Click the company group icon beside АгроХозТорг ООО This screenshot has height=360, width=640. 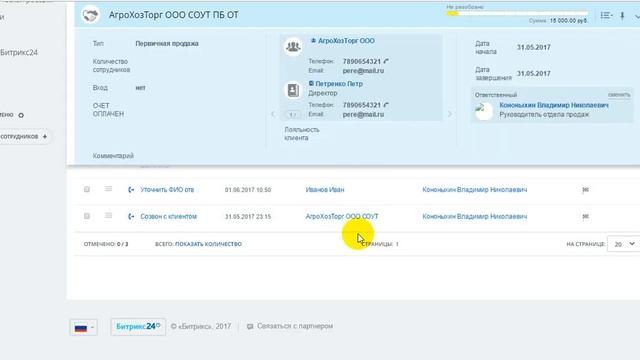[x=293, y=47]
